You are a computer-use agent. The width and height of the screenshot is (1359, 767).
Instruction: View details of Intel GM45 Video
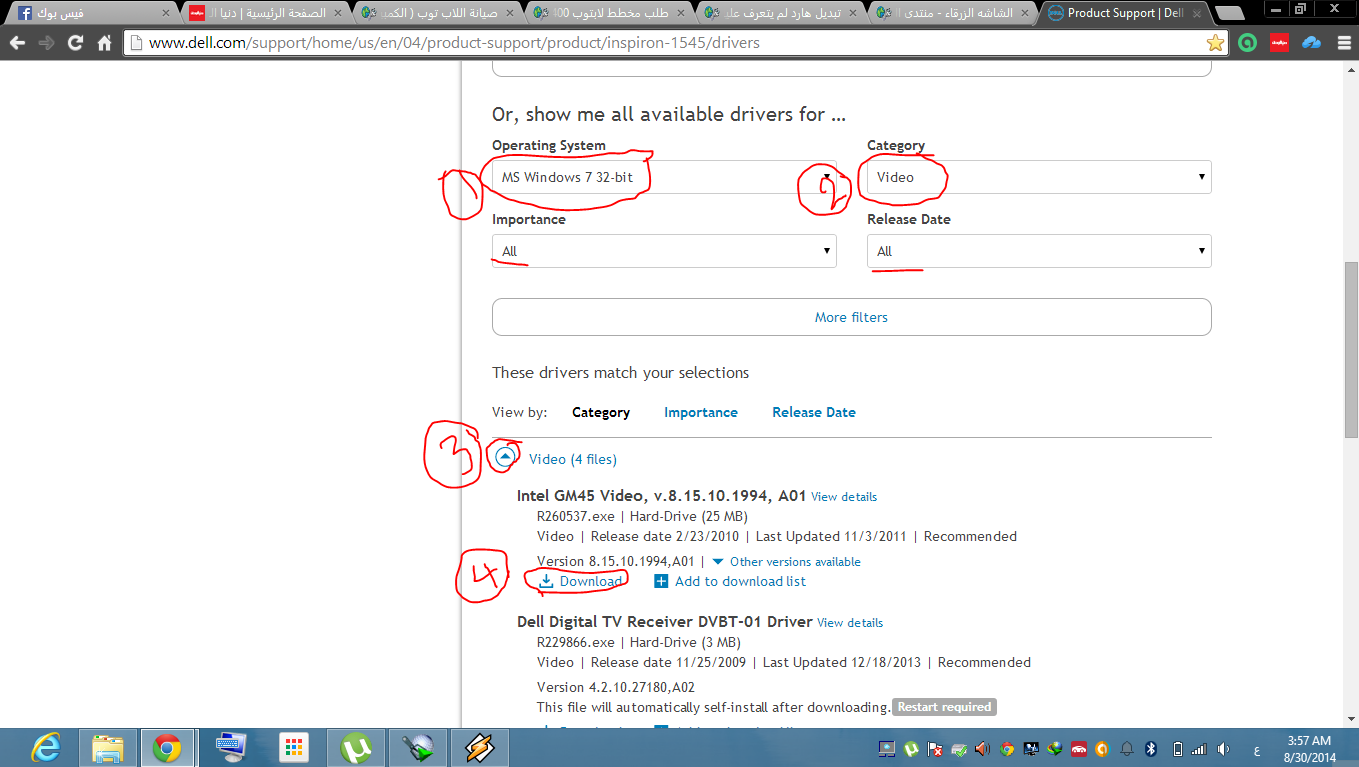(844, 497)
